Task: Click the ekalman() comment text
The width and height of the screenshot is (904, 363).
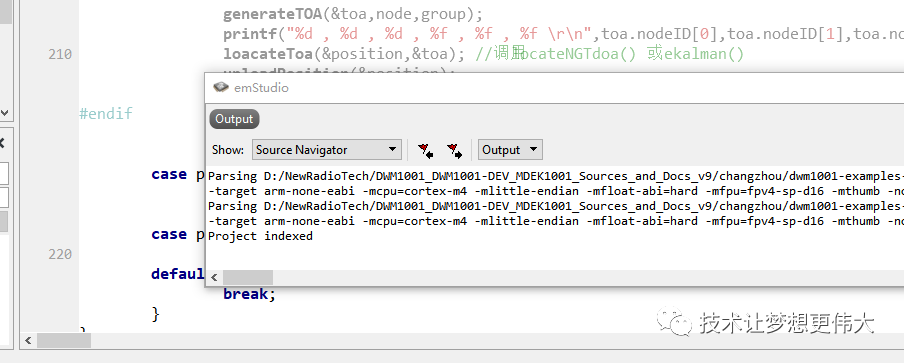Action: click(705, 54)
